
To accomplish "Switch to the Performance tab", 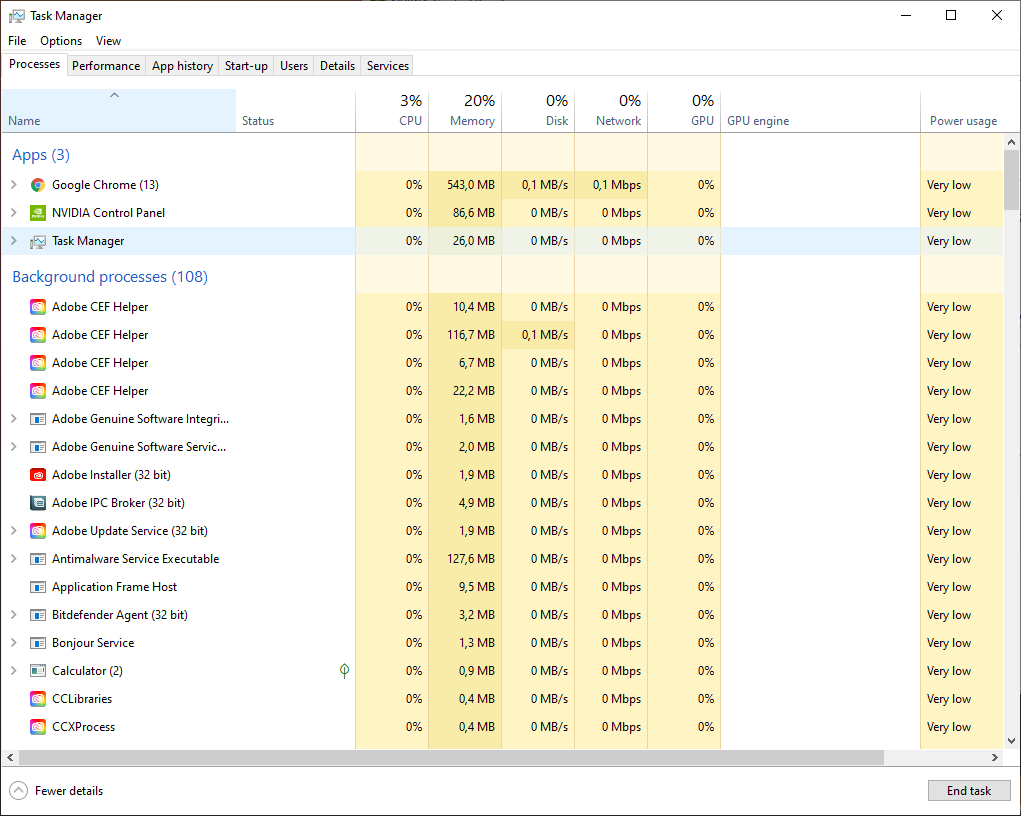I will click(x=106, y=66).
